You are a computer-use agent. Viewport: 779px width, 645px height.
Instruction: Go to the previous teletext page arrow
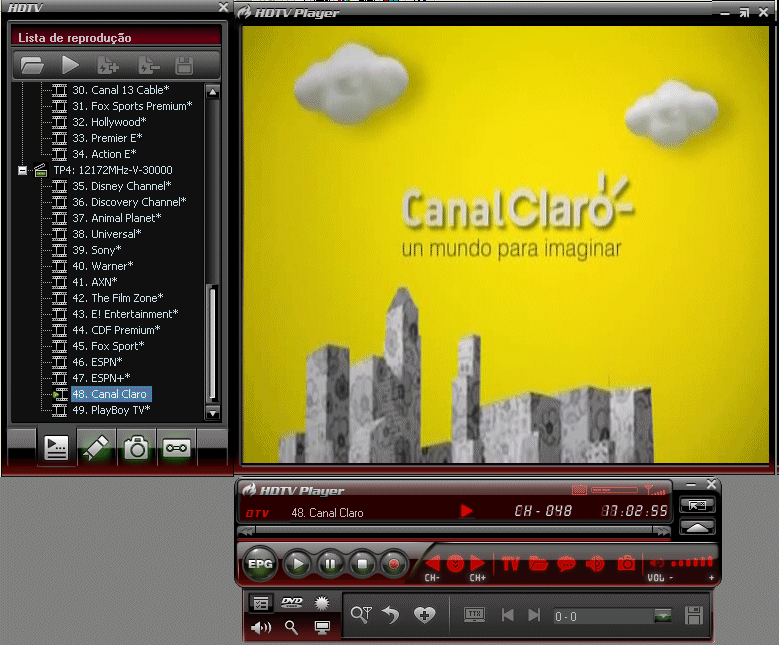508,615
